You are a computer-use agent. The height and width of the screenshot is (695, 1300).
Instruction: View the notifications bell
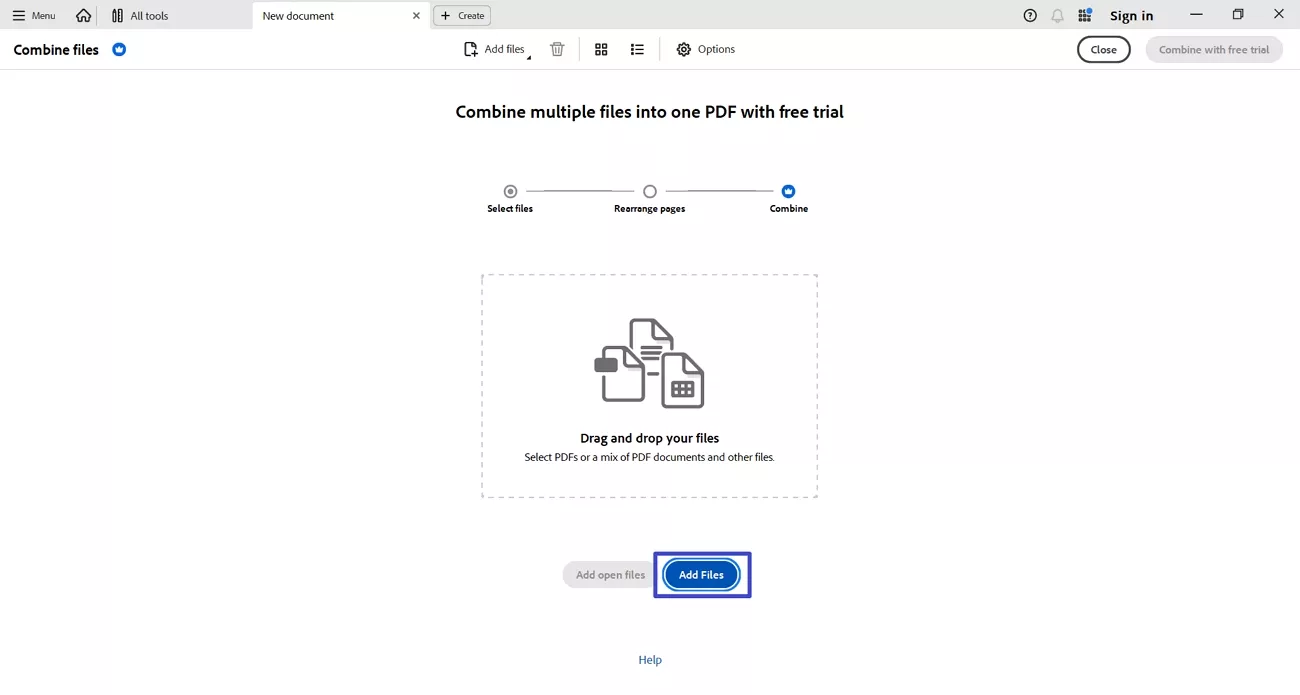(x=1057, y=15)
